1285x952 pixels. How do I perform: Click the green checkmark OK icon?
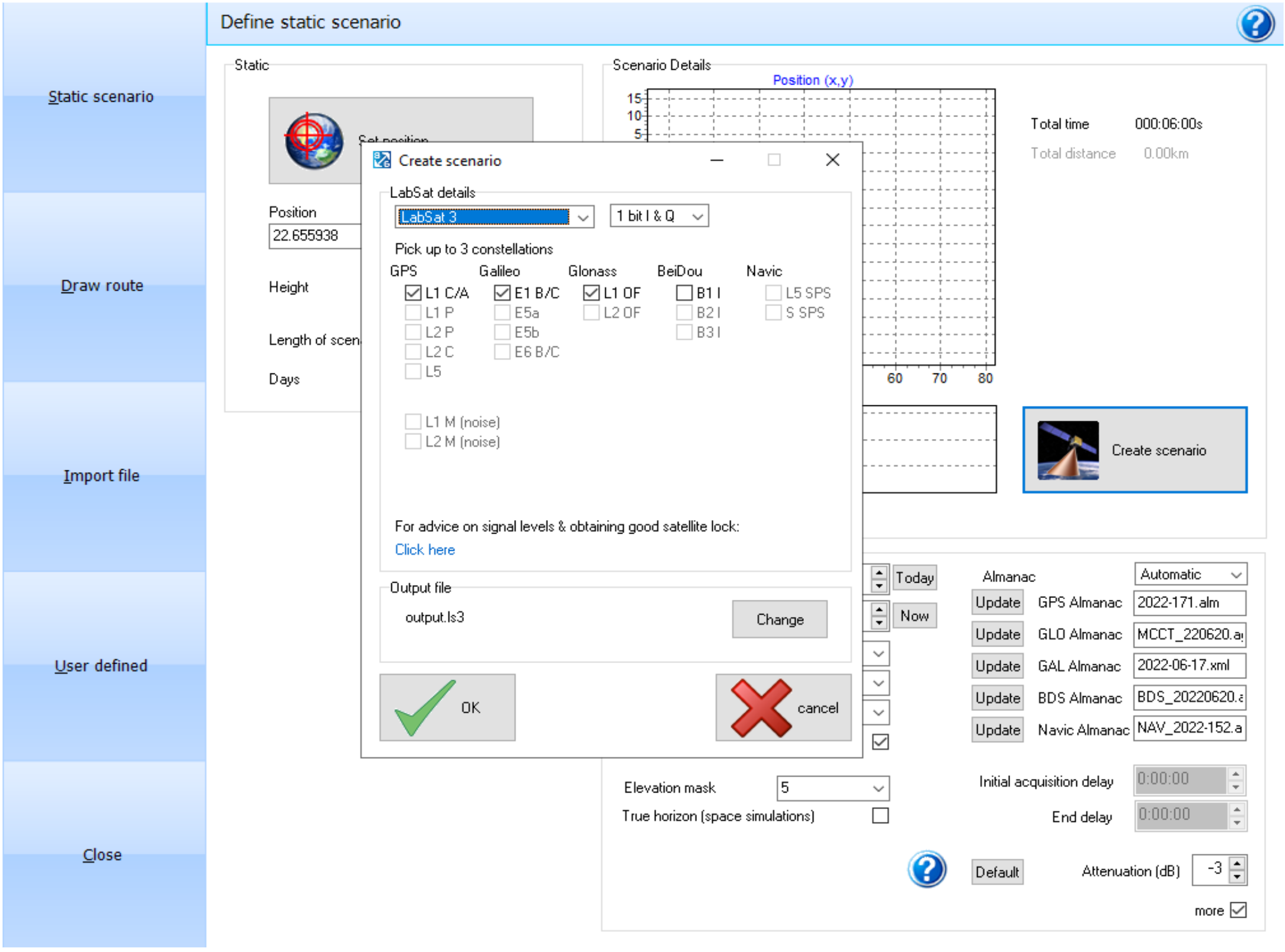(x=424, y=707)
